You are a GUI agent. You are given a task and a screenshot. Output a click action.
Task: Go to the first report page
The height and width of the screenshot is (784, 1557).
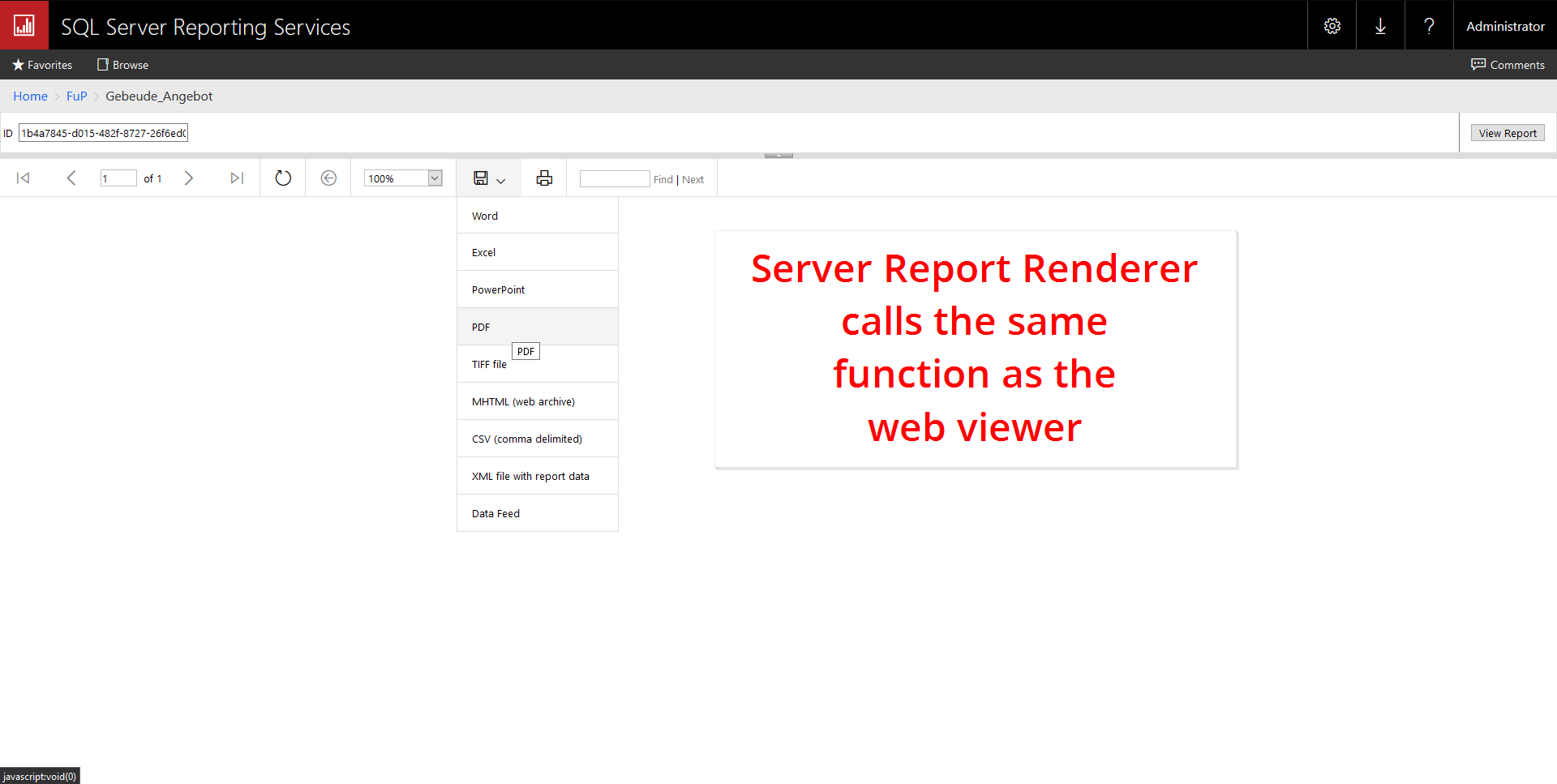24,178
